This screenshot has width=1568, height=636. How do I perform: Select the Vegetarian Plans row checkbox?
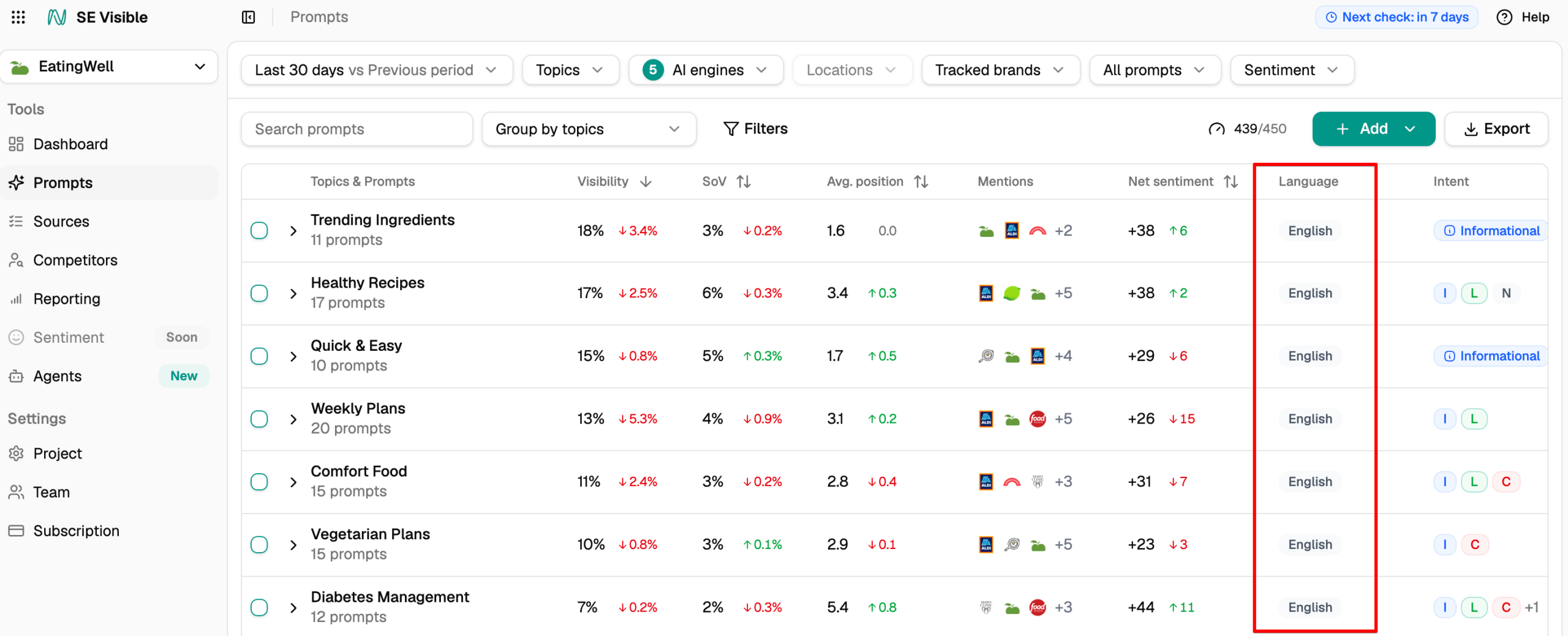click(259, 545)
